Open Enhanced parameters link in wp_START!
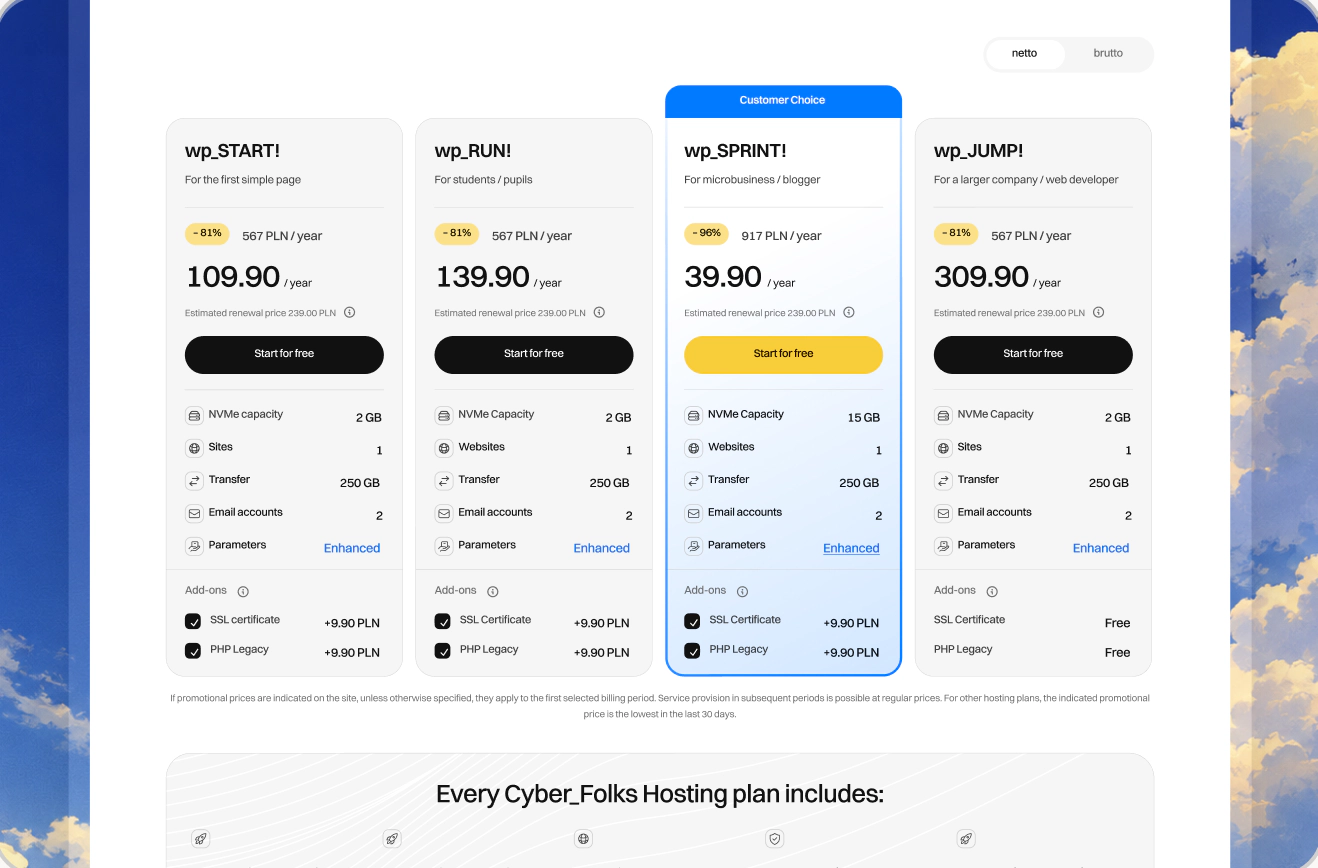This screenshot has width=1318, height=868. click(352, 548)
